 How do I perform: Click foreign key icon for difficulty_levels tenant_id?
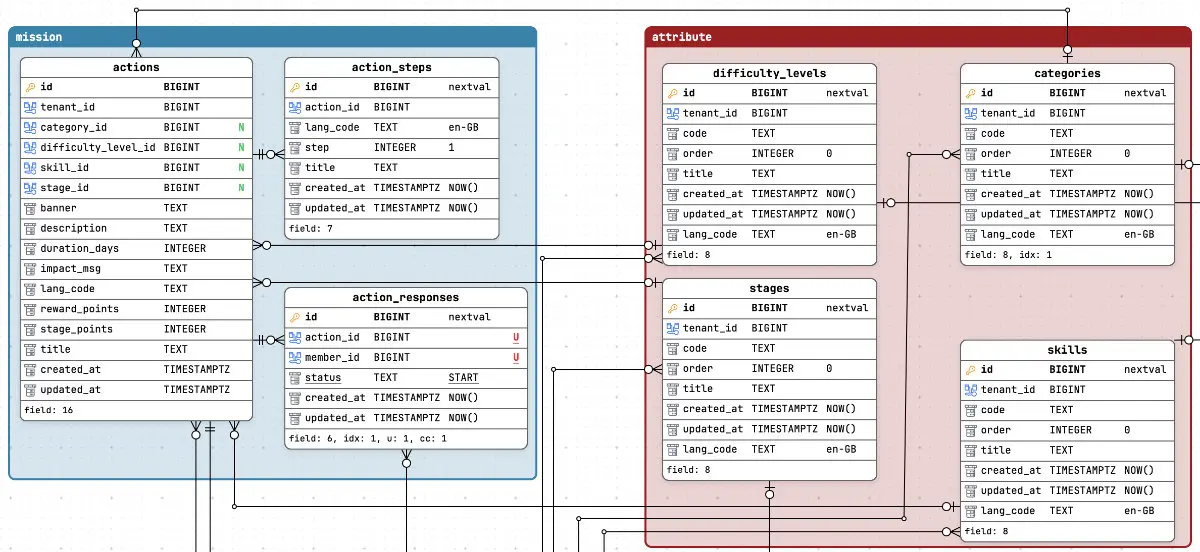click(x=672, y=113)
